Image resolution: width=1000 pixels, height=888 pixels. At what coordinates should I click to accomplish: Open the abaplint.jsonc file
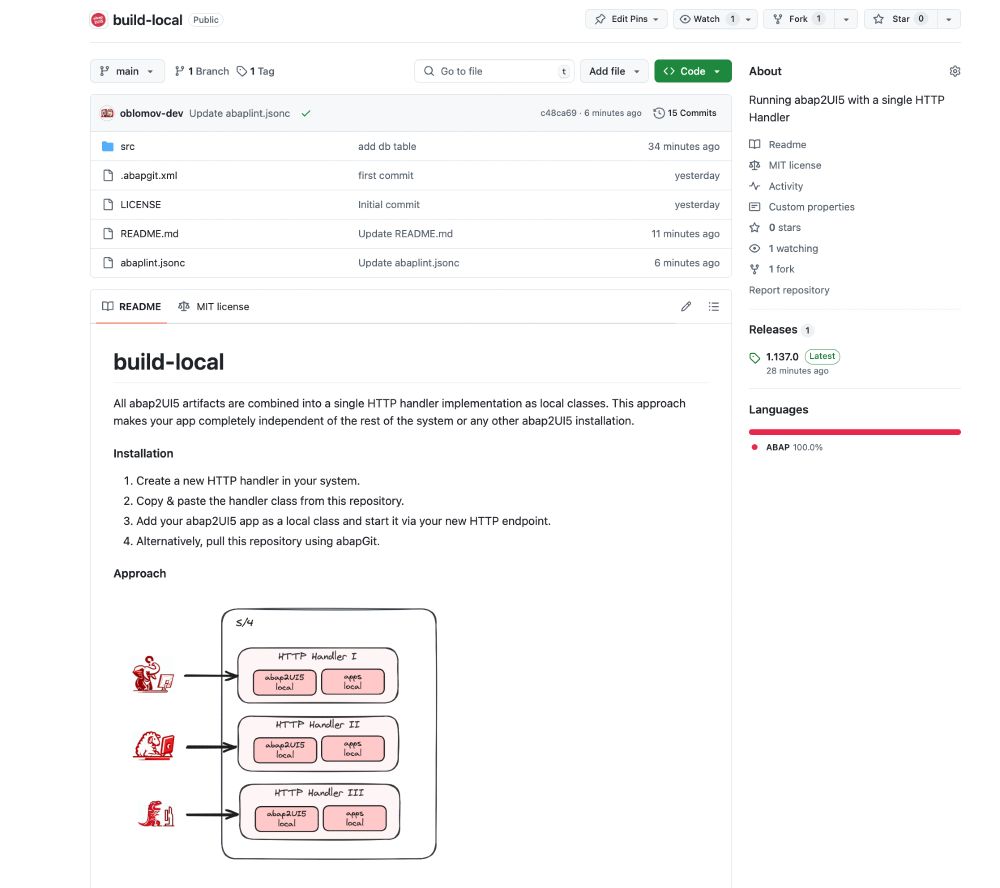coord(152,263)
